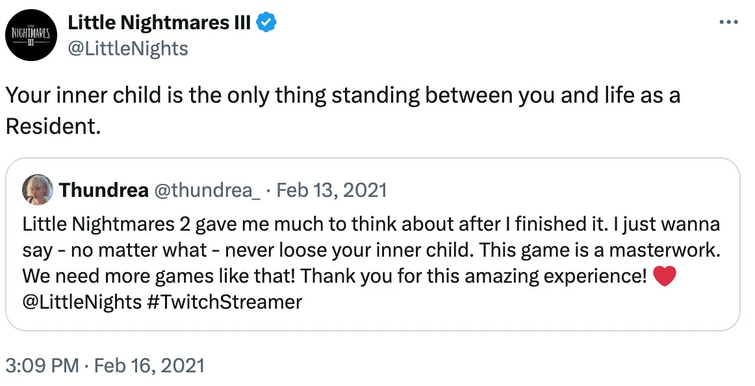Click the red heart emoji

(665, 276)
